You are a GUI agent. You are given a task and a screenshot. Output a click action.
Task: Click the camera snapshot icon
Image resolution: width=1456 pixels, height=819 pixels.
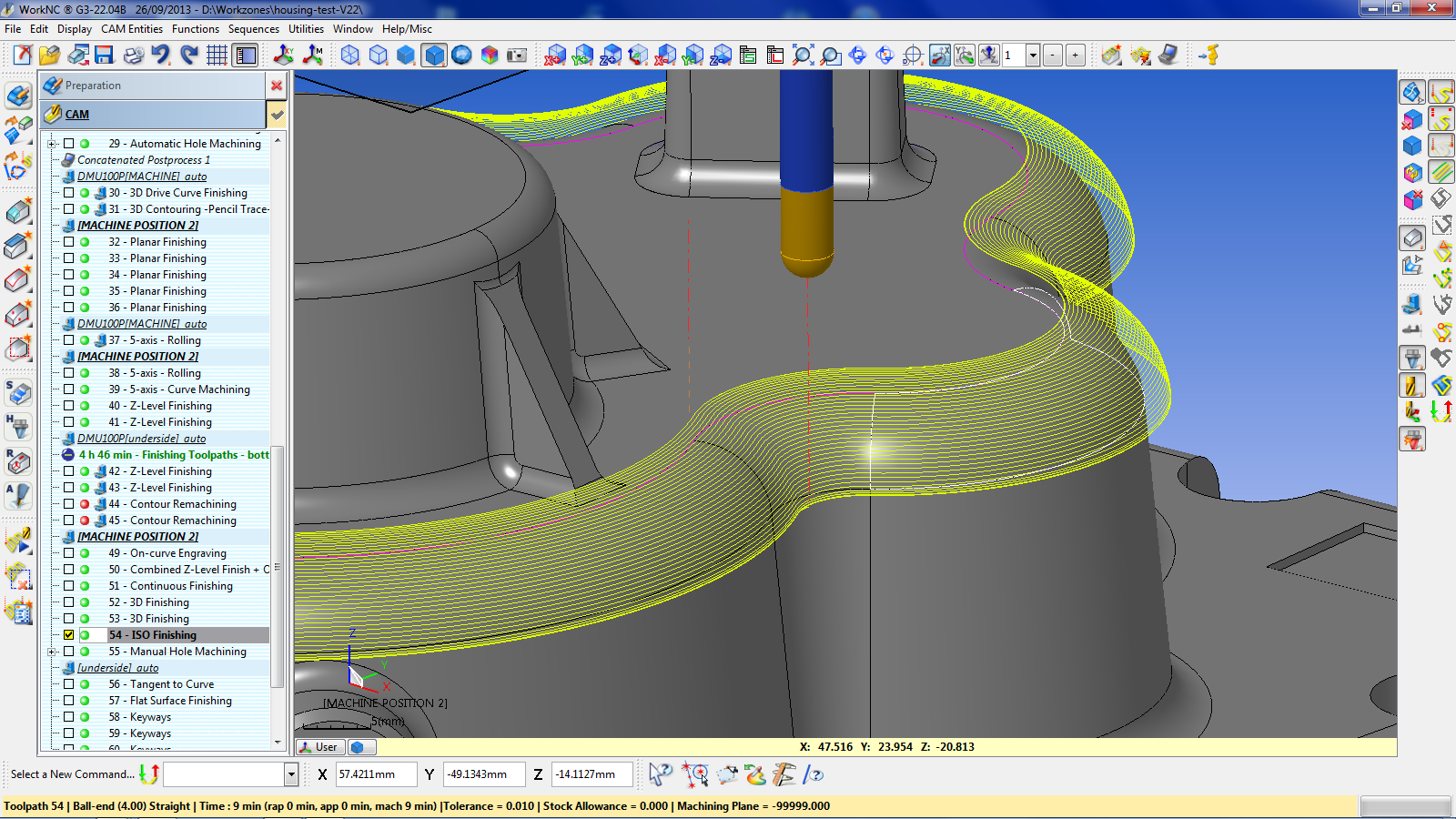pyautogui.click(x=517, y=56)
